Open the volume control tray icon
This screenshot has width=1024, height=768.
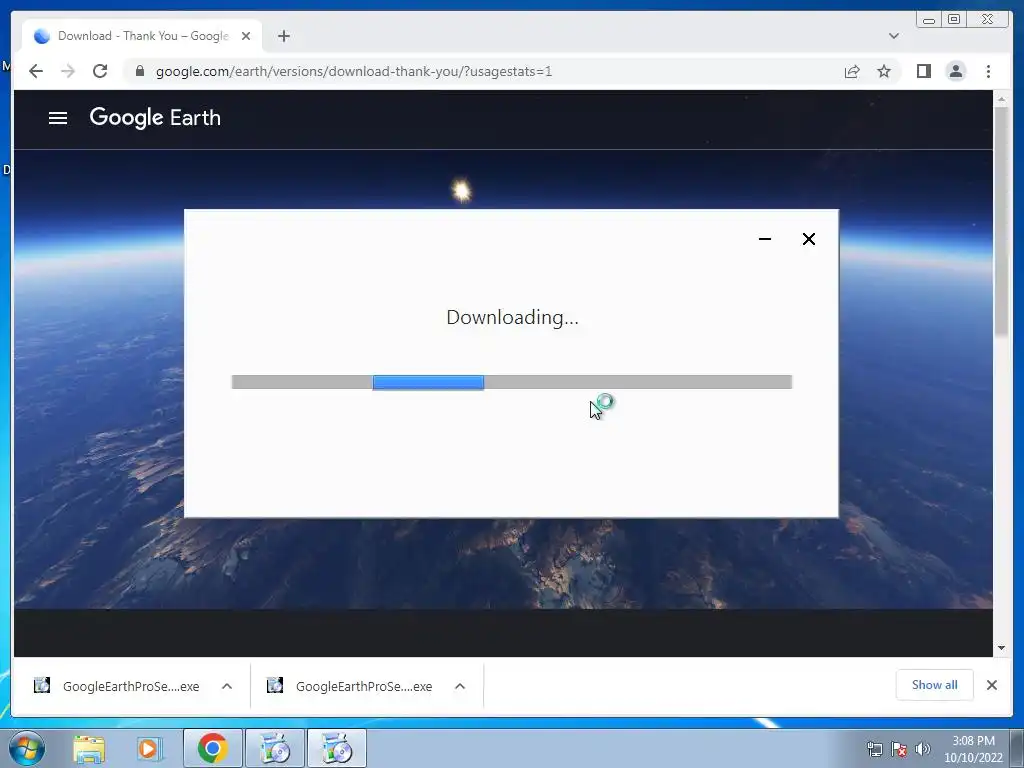(923, 749)
